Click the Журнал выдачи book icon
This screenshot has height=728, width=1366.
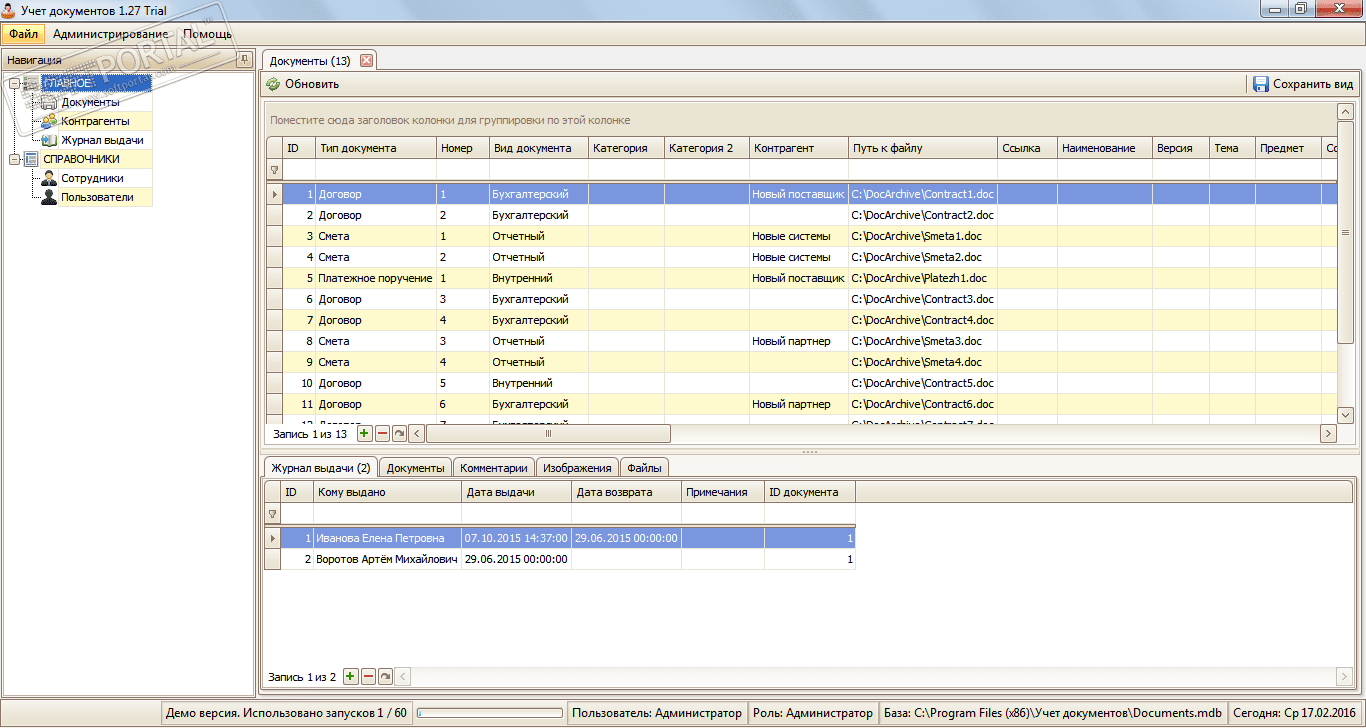(49, 140)
